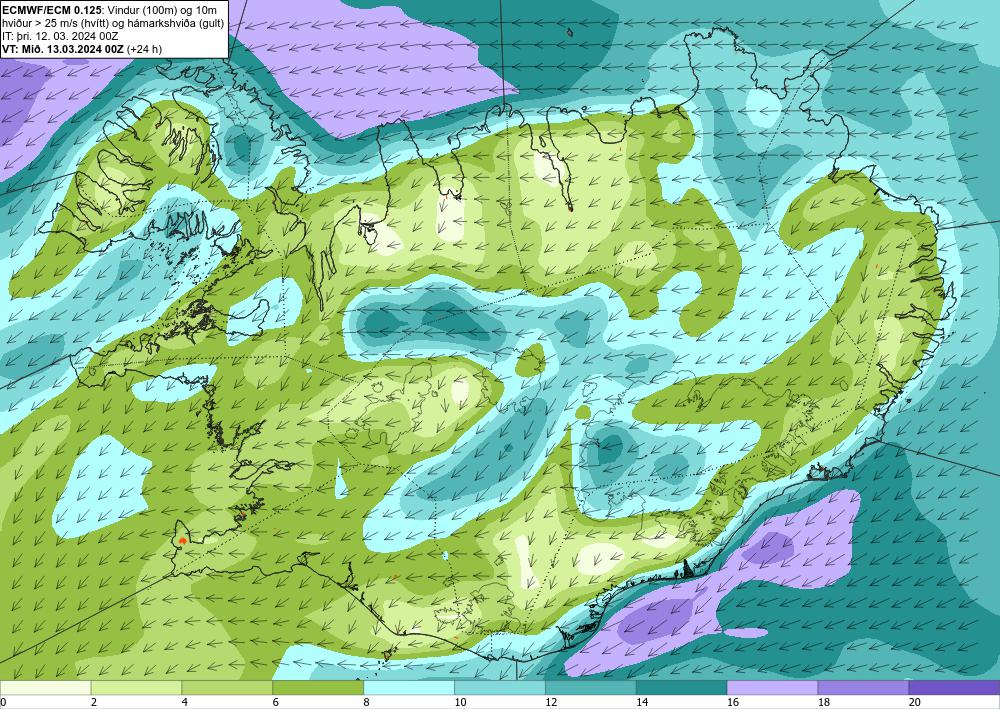Click the orange-red gust marker on Reykjanes peninsula
The width and height of the screenshot is (1000, 709).
[183, 541]
